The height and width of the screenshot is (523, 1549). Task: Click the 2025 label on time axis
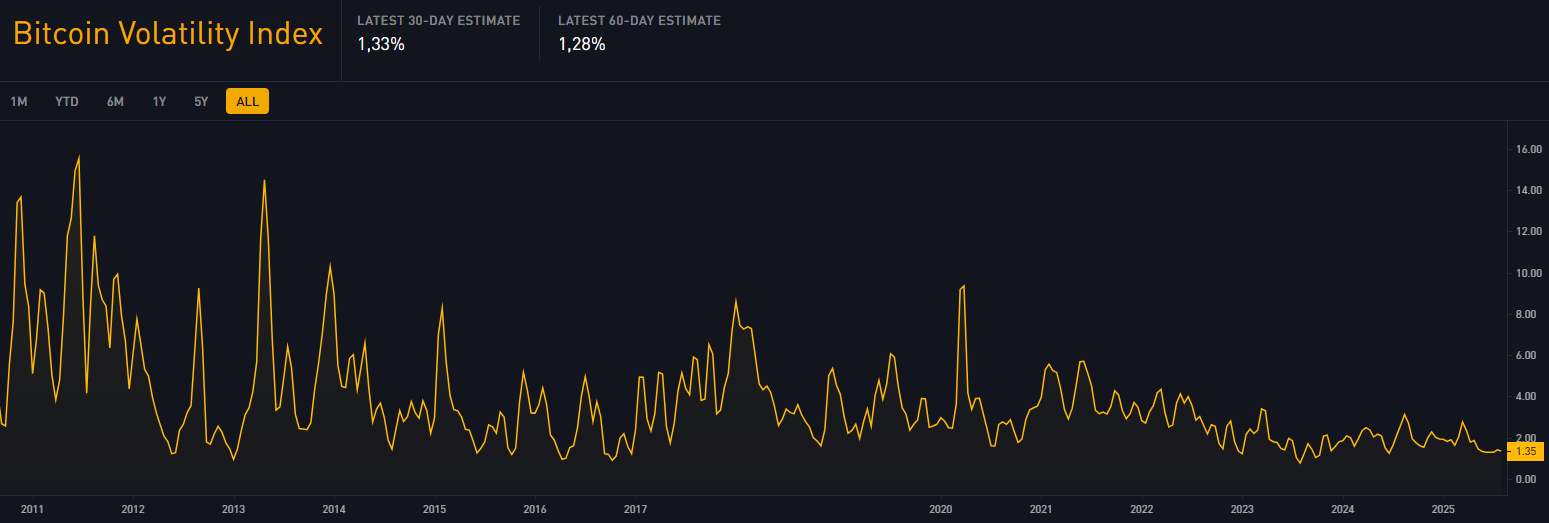(x=1443, y=509)
